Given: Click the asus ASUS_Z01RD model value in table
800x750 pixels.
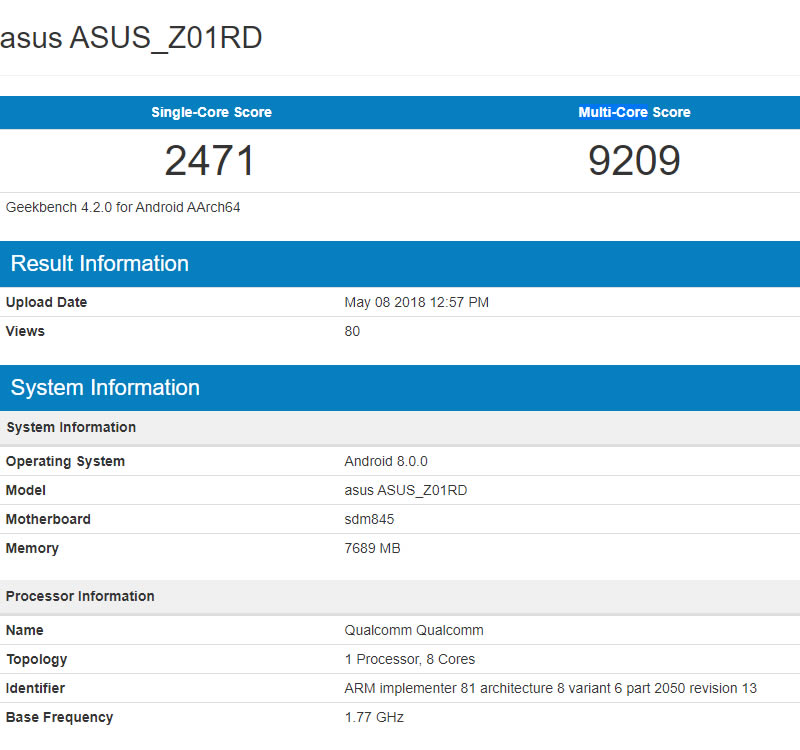Looking at the screenshot, I should tap(406, 490).
